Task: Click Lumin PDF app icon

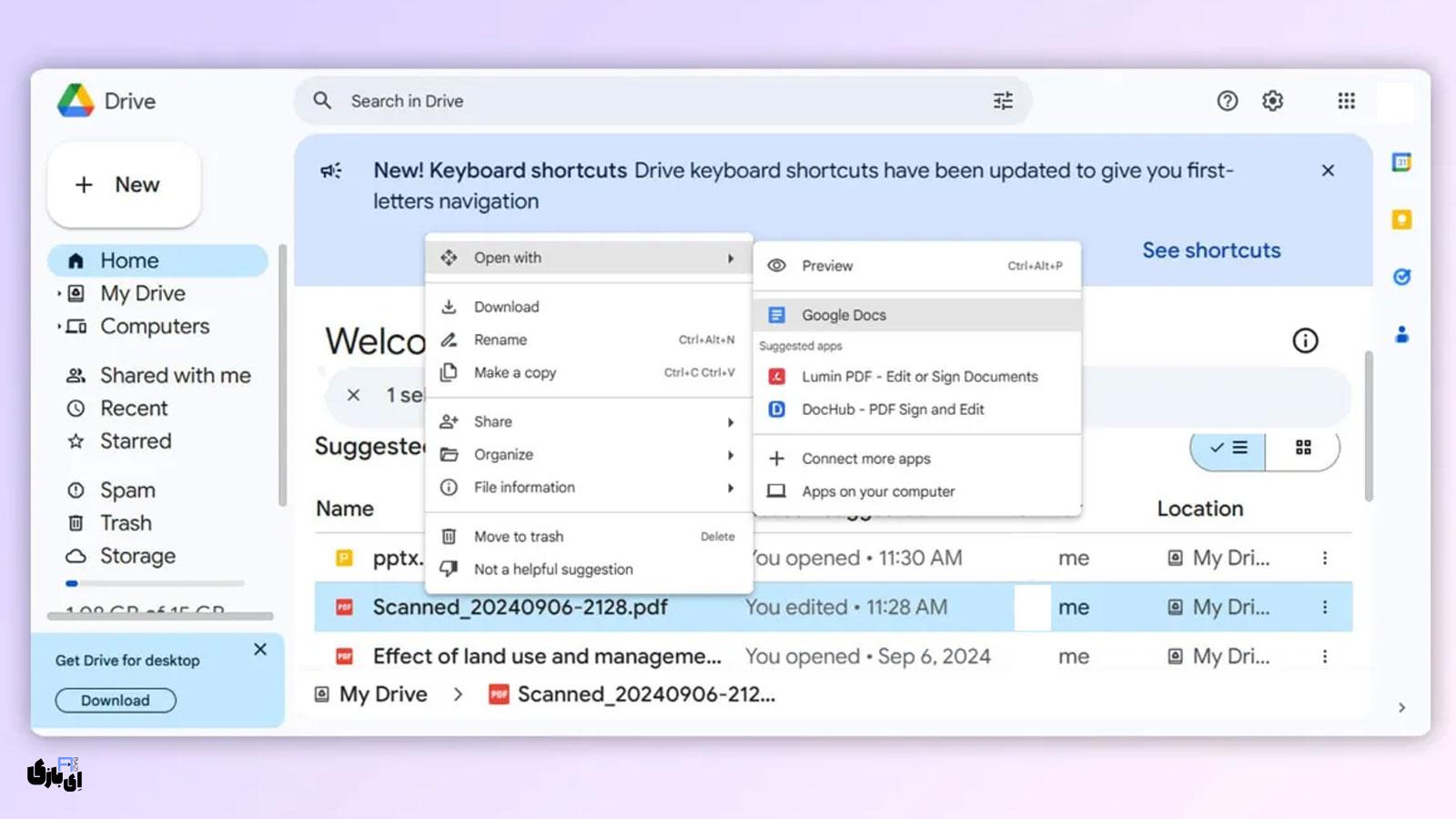Action: pos(776,377)
